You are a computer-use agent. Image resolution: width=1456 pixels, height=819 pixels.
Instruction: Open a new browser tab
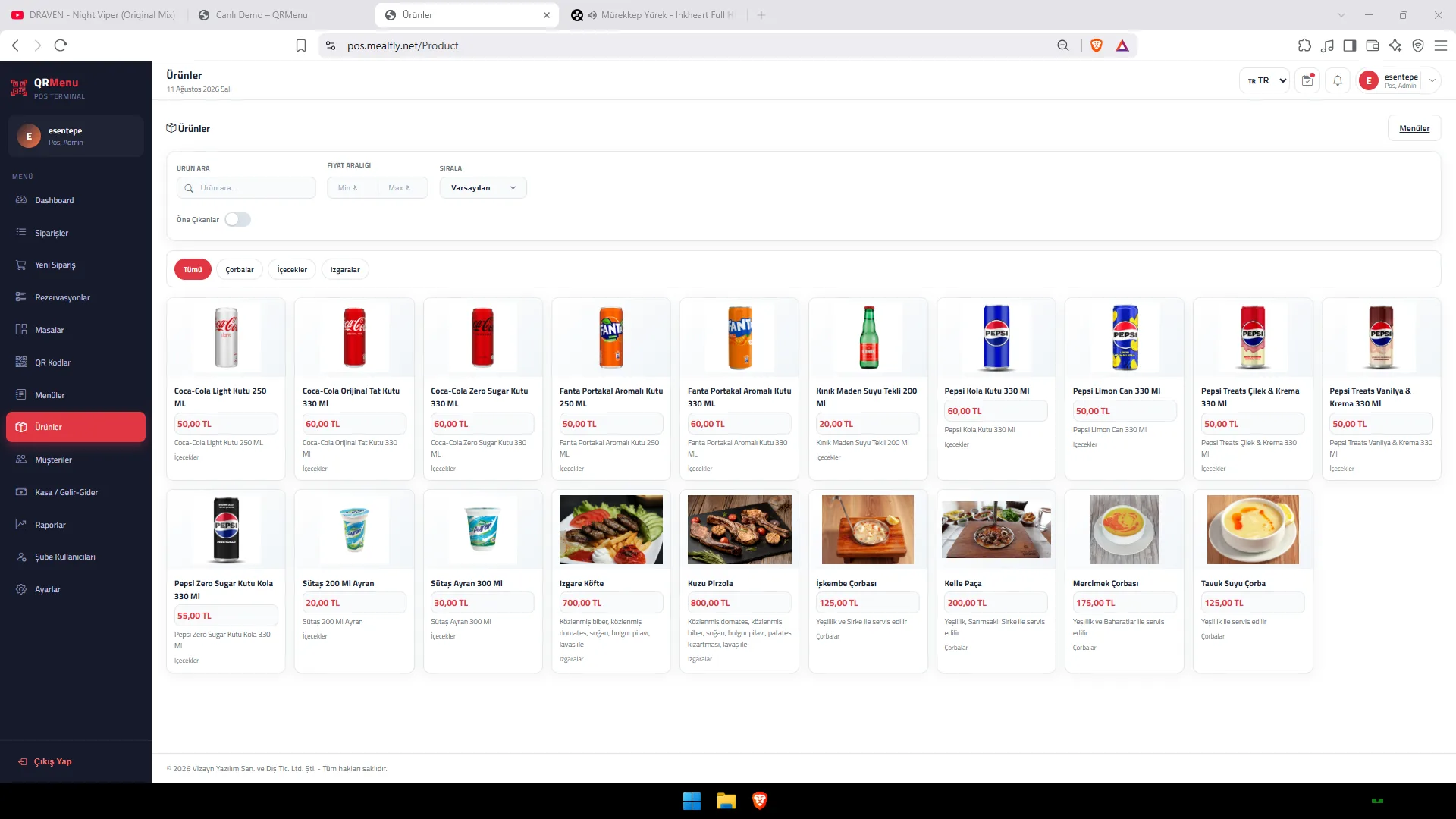(761, 15)
